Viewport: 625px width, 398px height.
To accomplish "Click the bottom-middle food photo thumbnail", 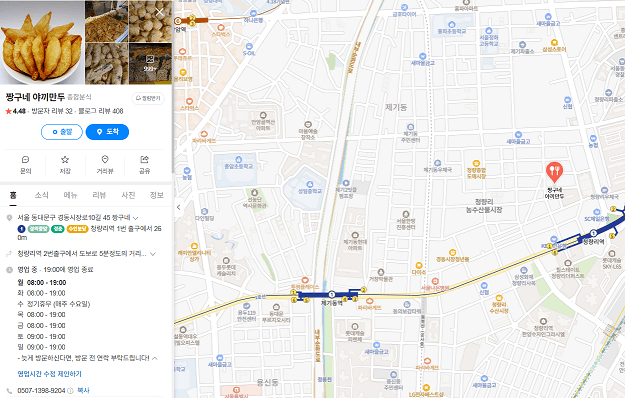I will [106, 64].
